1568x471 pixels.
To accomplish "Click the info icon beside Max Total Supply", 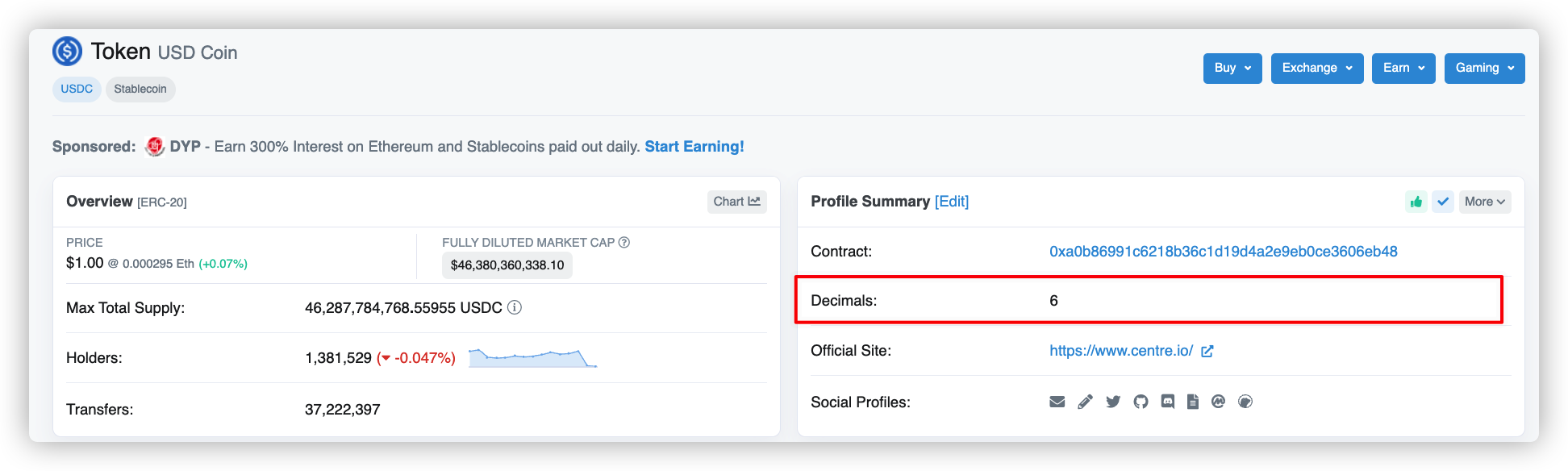I will click(515, 307).
